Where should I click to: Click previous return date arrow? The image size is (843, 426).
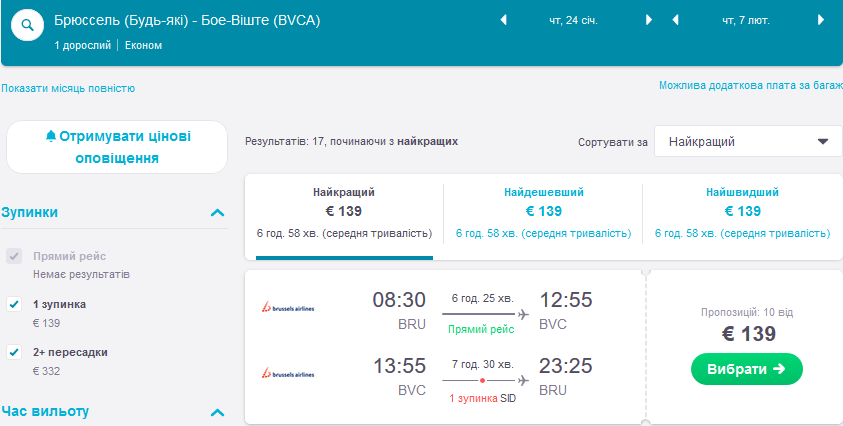(676, 20)
